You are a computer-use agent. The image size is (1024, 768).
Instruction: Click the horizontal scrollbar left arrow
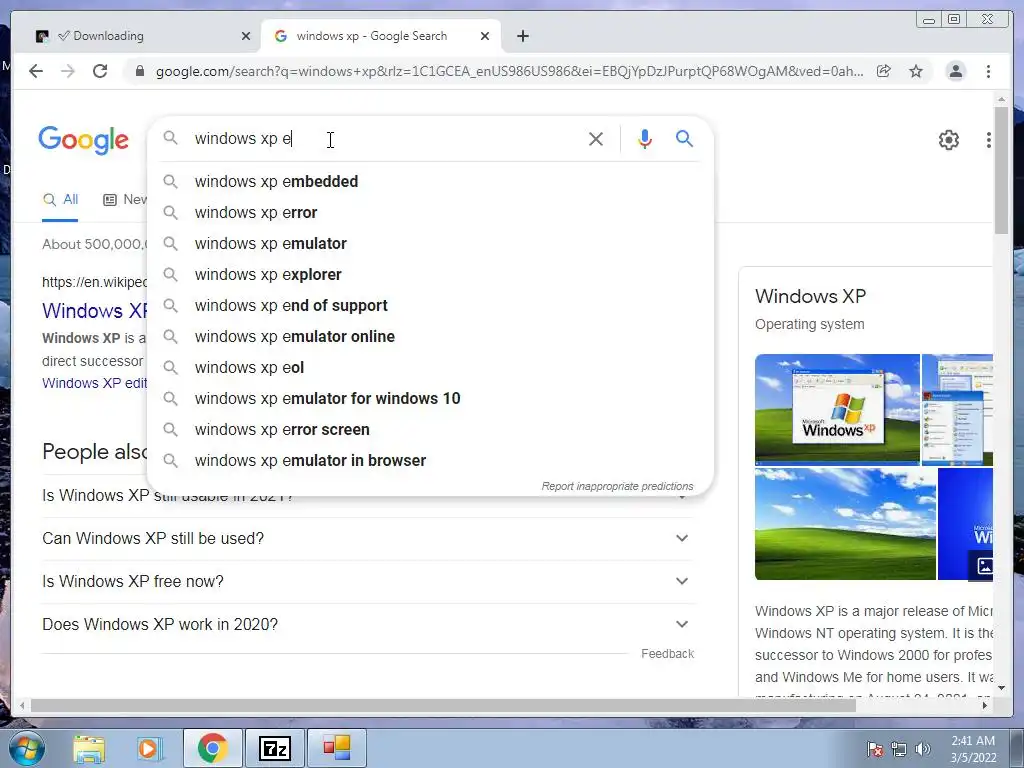pos(23,705)
